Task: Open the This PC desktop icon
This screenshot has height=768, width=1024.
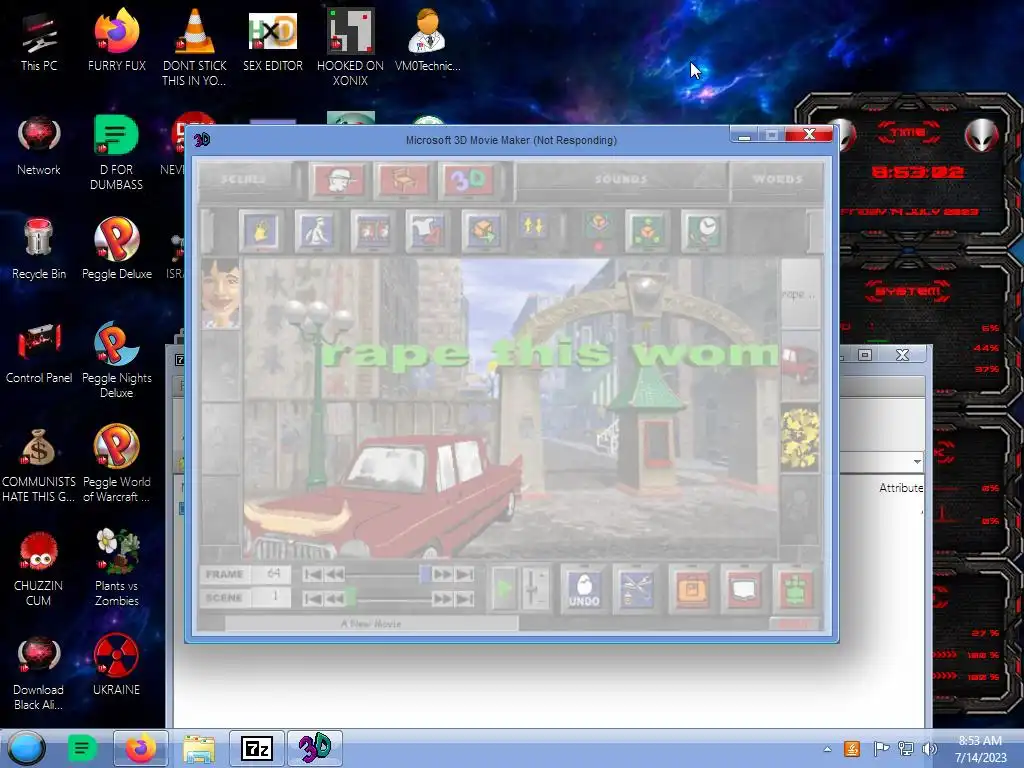Action: [x=39, y=42]
